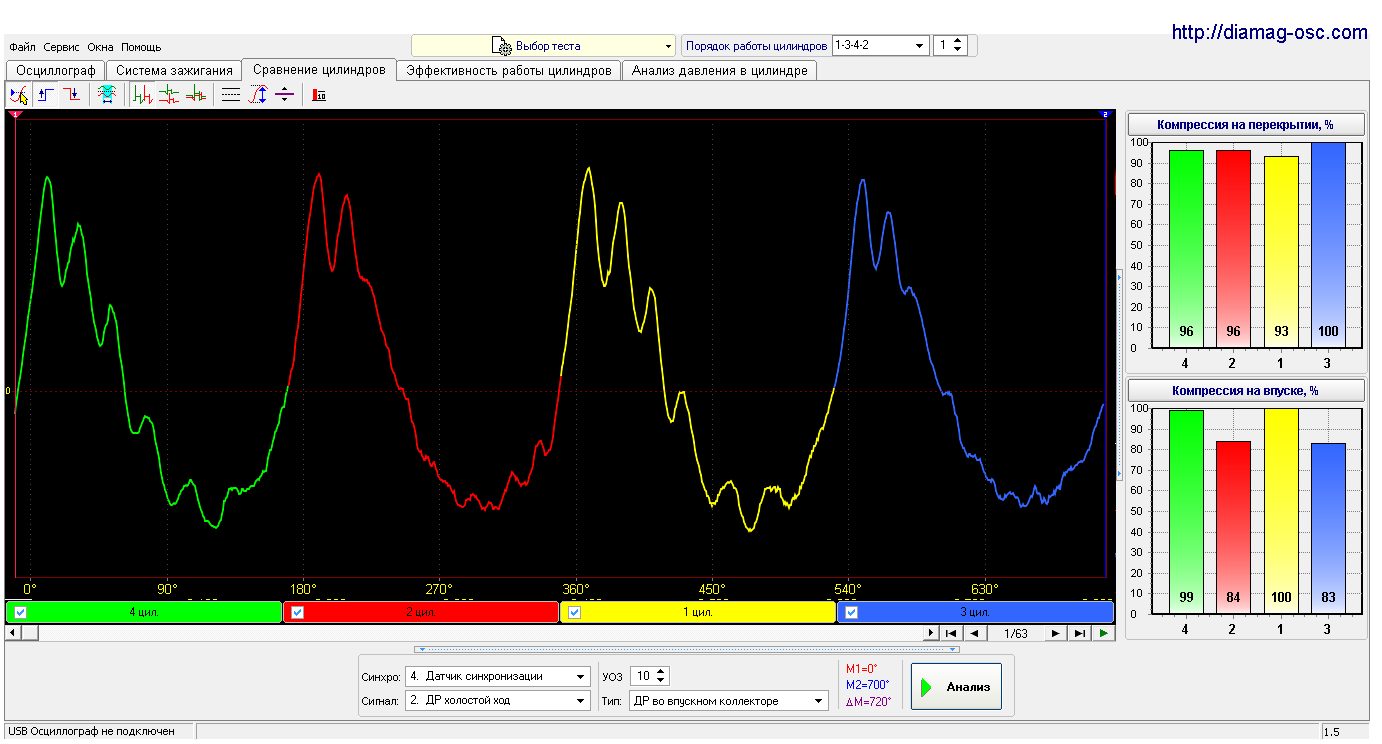Open the Помощь menu

(141, 47)
